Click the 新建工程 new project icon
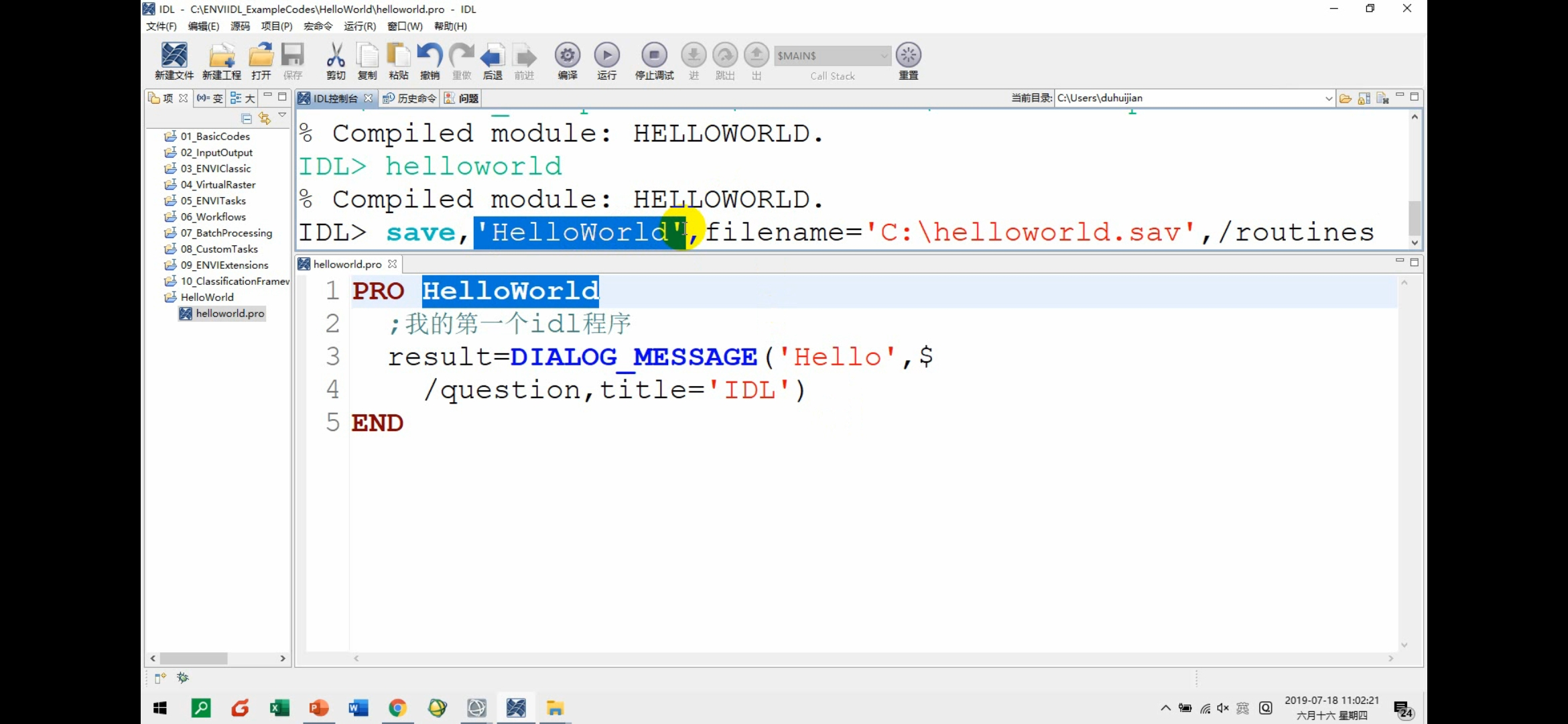The image size is (1568, 724). [221, 56]
